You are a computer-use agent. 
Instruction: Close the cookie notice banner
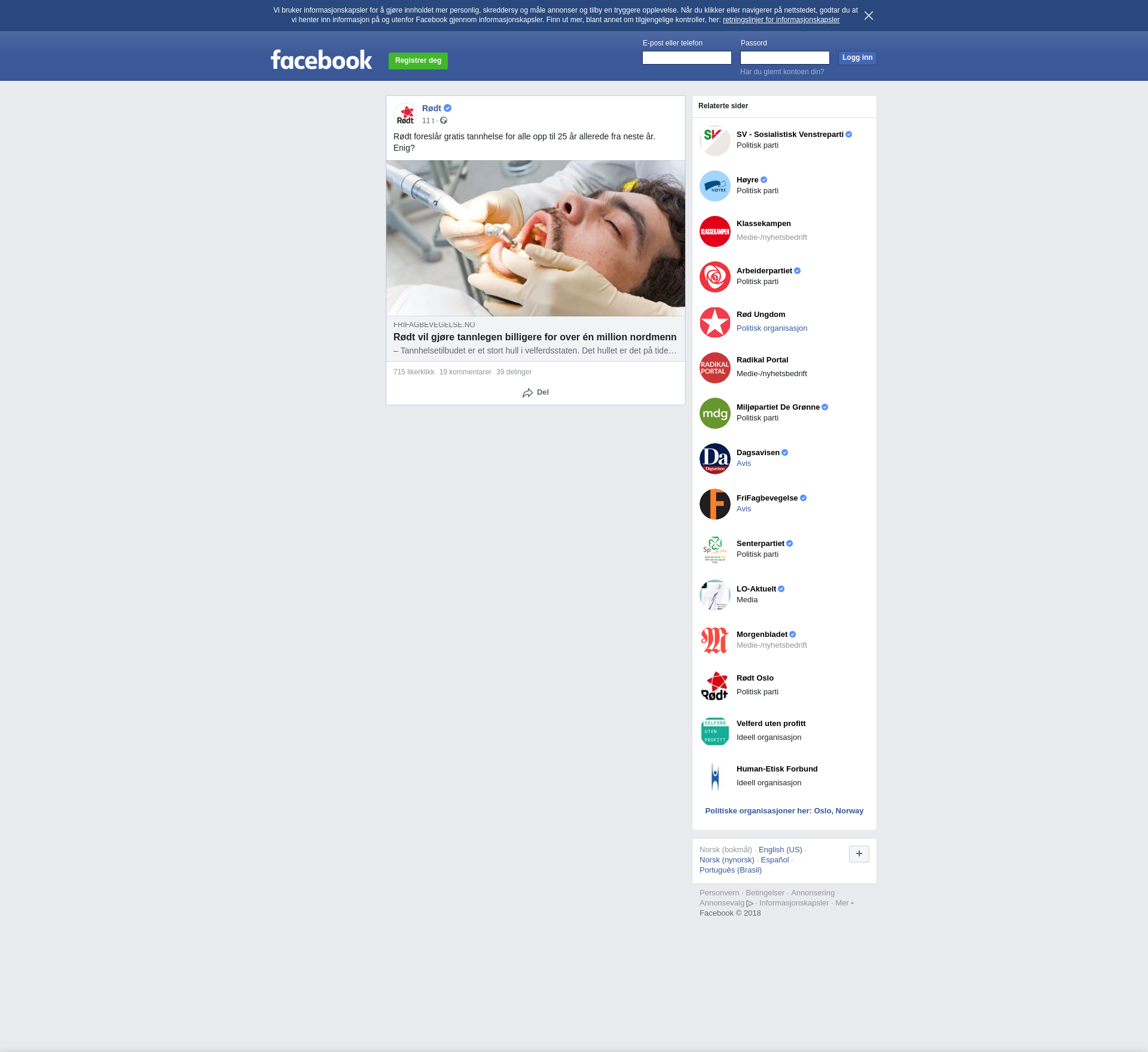pyautogui.click(x=869, y=16)
